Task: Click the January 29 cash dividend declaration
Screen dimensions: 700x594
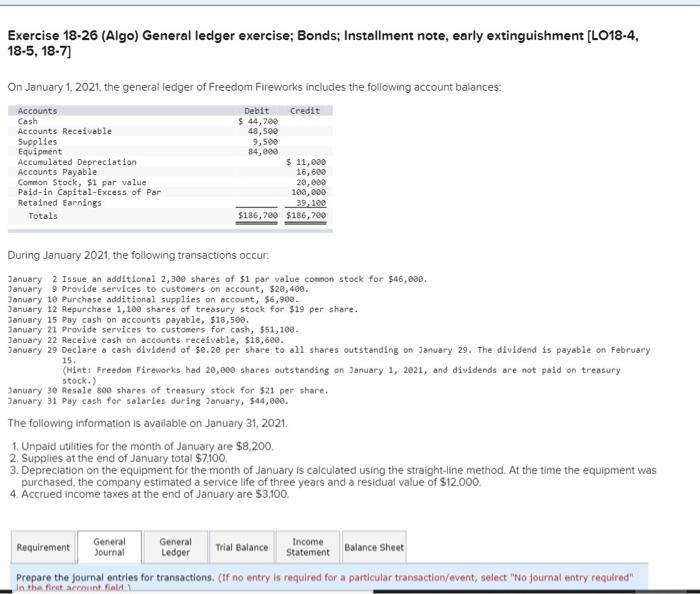Action: pyautogui.click(x=329, y=355)
